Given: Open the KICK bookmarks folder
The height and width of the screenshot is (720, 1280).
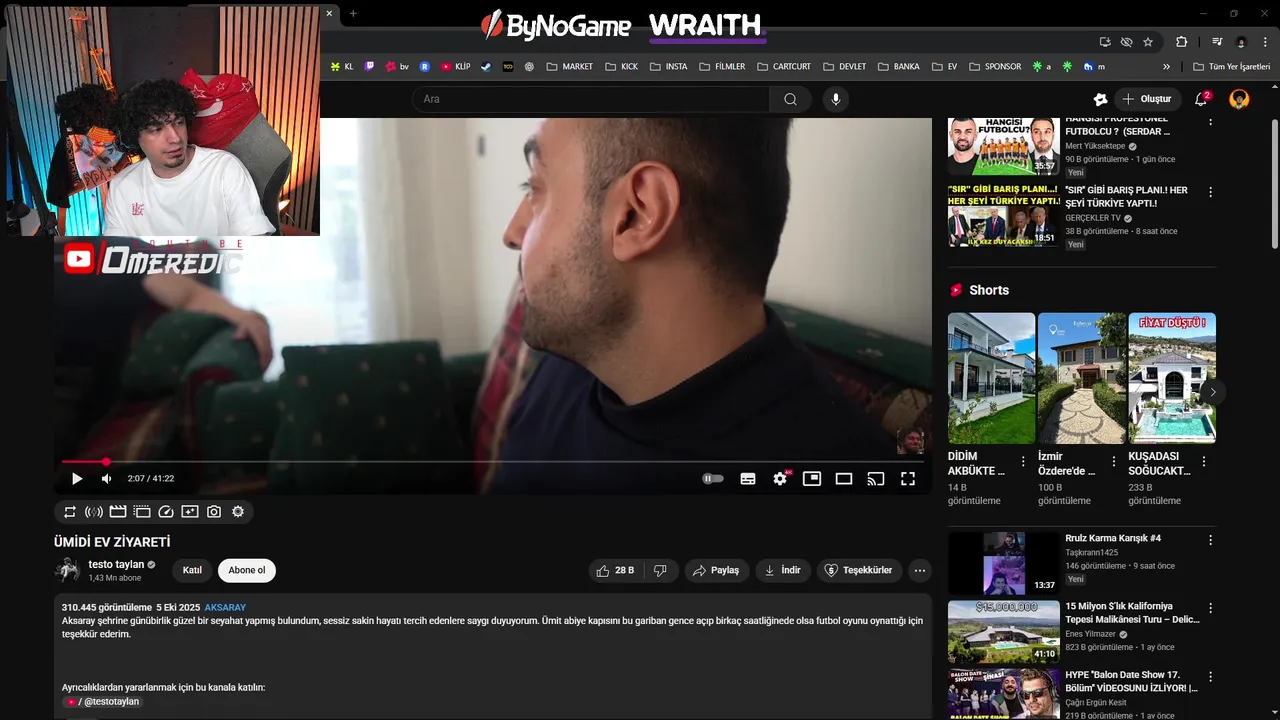Looking at the screenshot, I should coord(621,67).
